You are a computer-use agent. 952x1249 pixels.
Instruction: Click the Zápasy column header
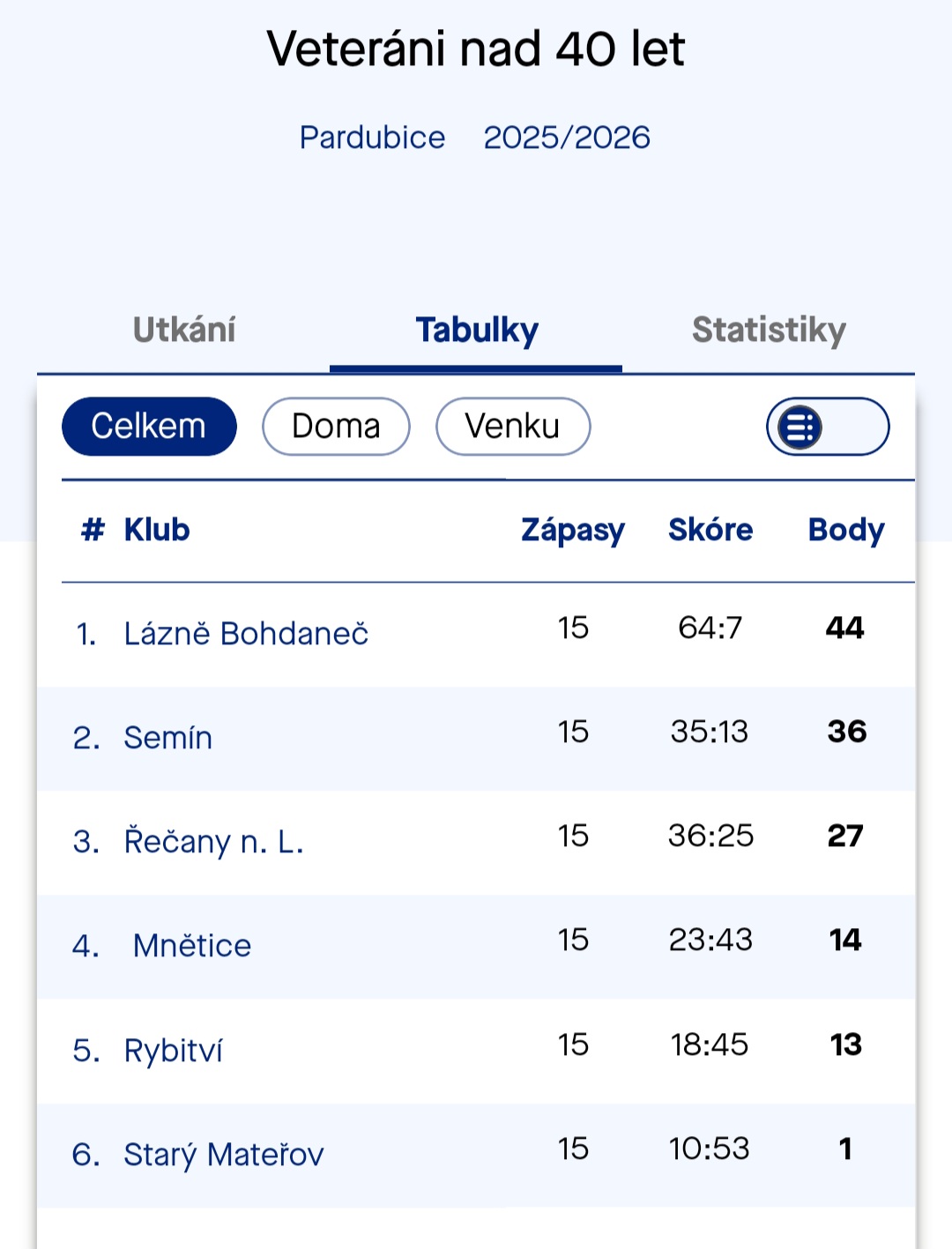click(573, 529)
